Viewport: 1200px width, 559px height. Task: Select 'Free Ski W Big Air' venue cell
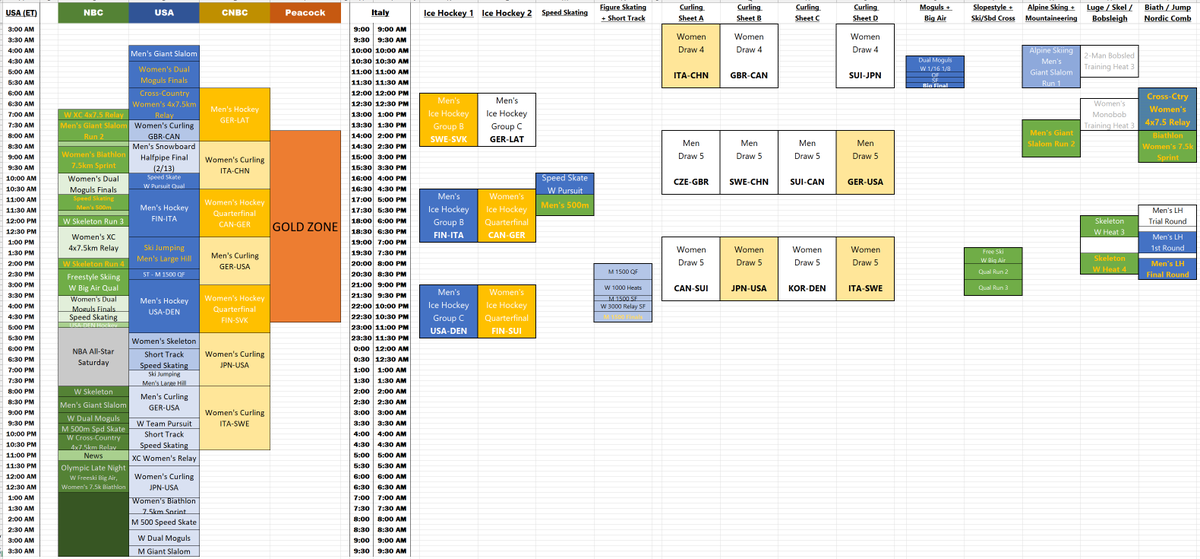tap(991, 256)
